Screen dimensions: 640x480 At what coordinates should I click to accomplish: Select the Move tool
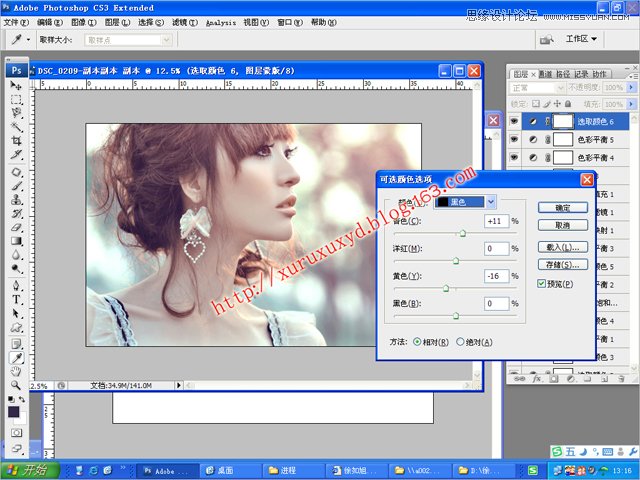click(16, 85)
